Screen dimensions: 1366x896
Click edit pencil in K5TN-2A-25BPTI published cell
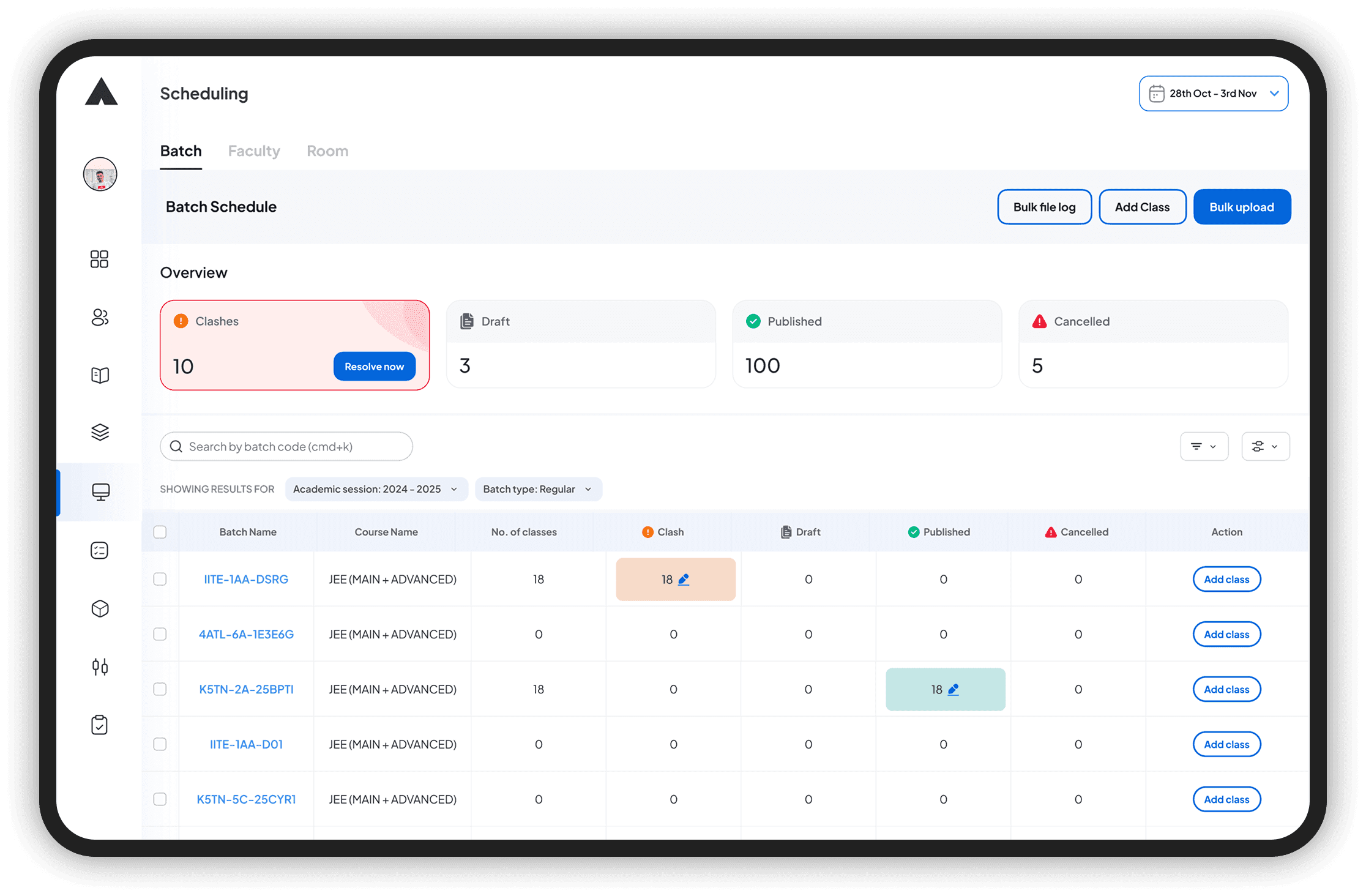tap(953, 689)
